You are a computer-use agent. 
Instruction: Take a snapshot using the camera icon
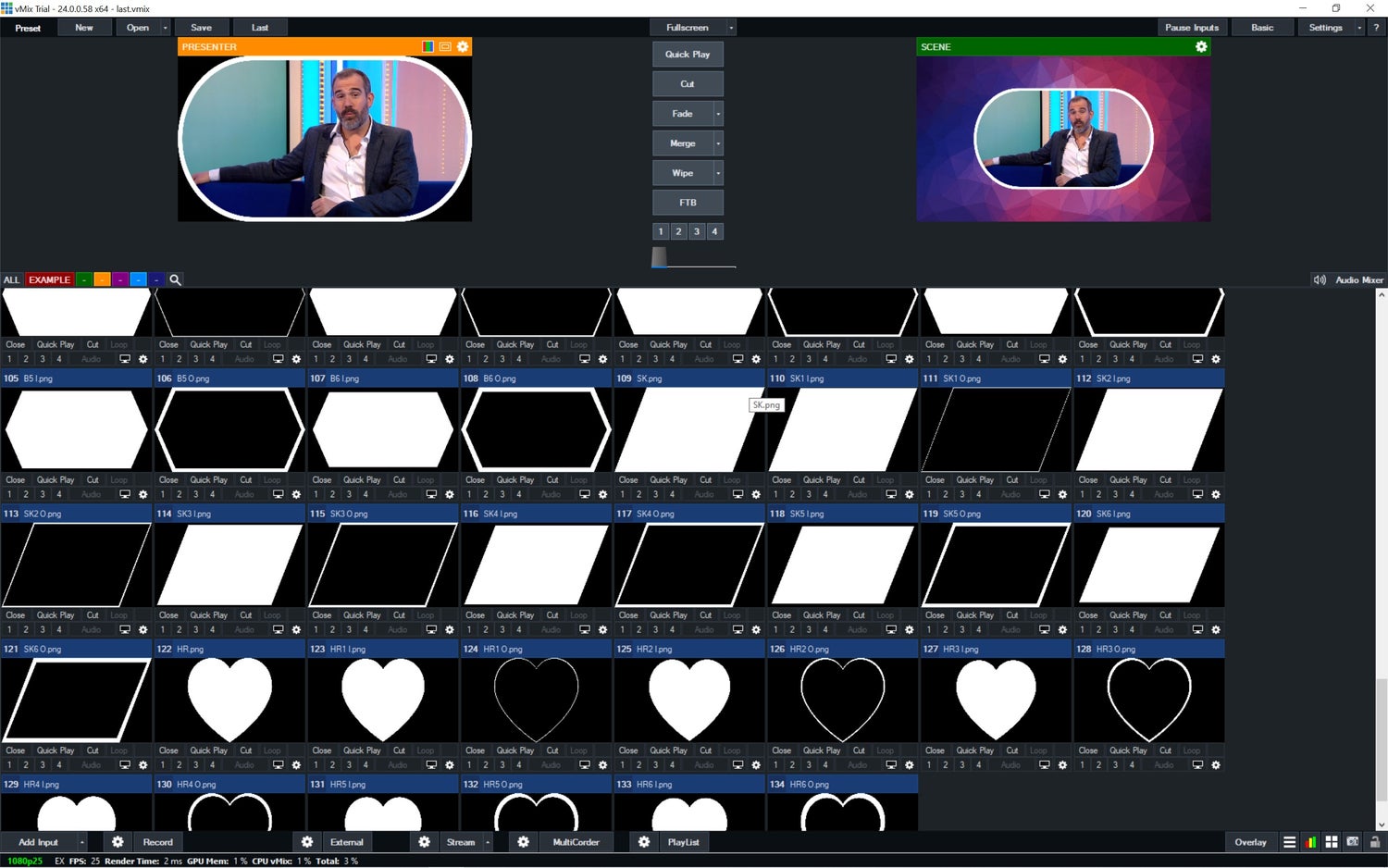click(1352, 842)
